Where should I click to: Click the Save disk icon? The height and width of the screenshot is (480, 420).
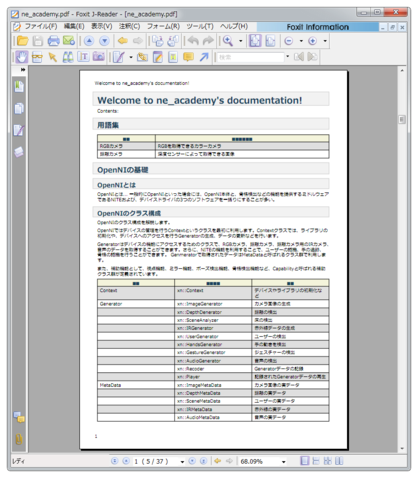point(38,41)
